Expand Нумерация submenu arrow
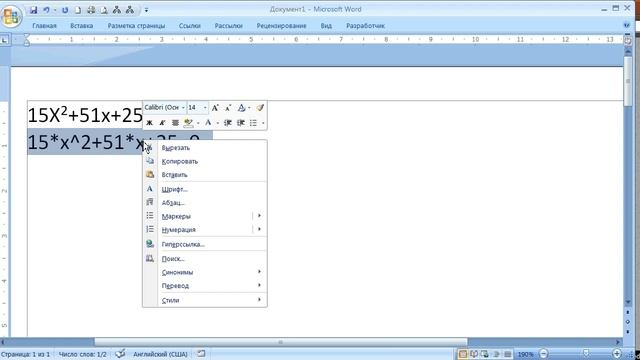640x360 pixels. (260, 229)
